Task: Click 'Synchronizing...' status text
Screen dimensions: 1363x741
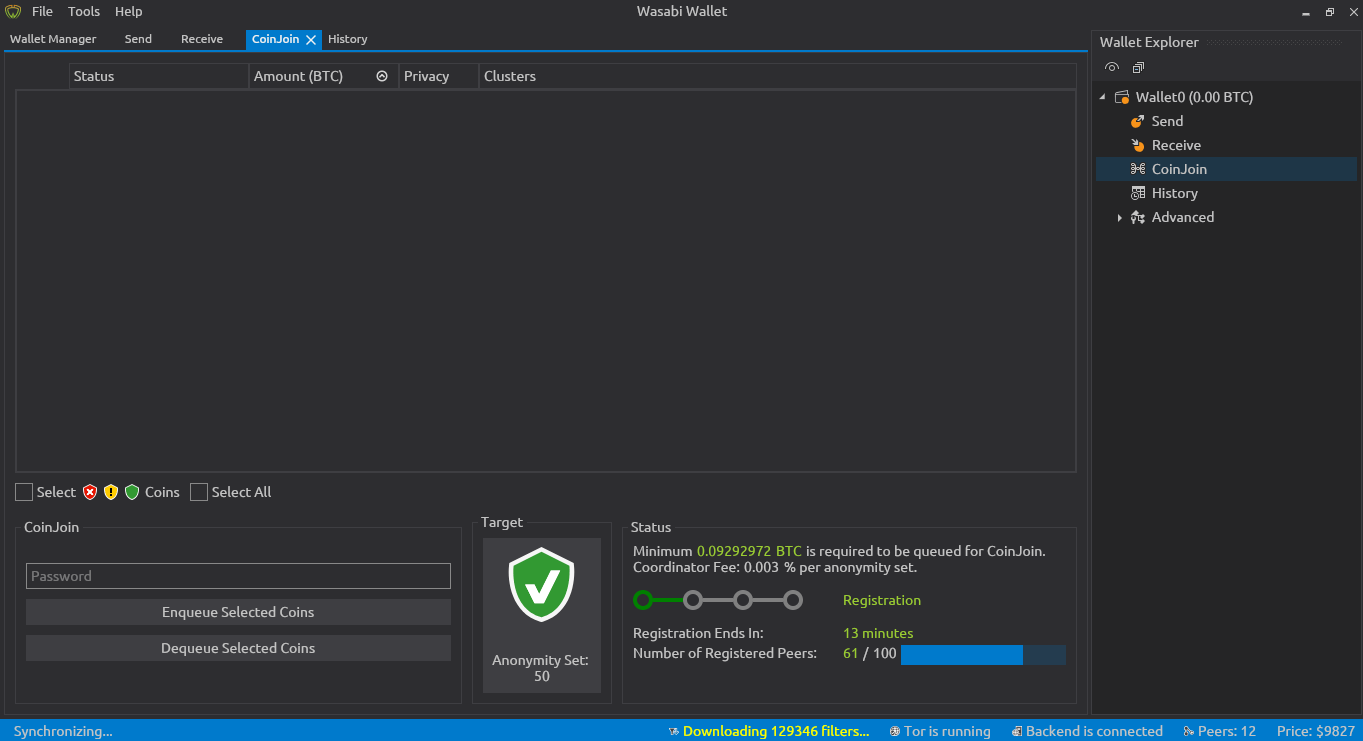Action: pos(63,731)
